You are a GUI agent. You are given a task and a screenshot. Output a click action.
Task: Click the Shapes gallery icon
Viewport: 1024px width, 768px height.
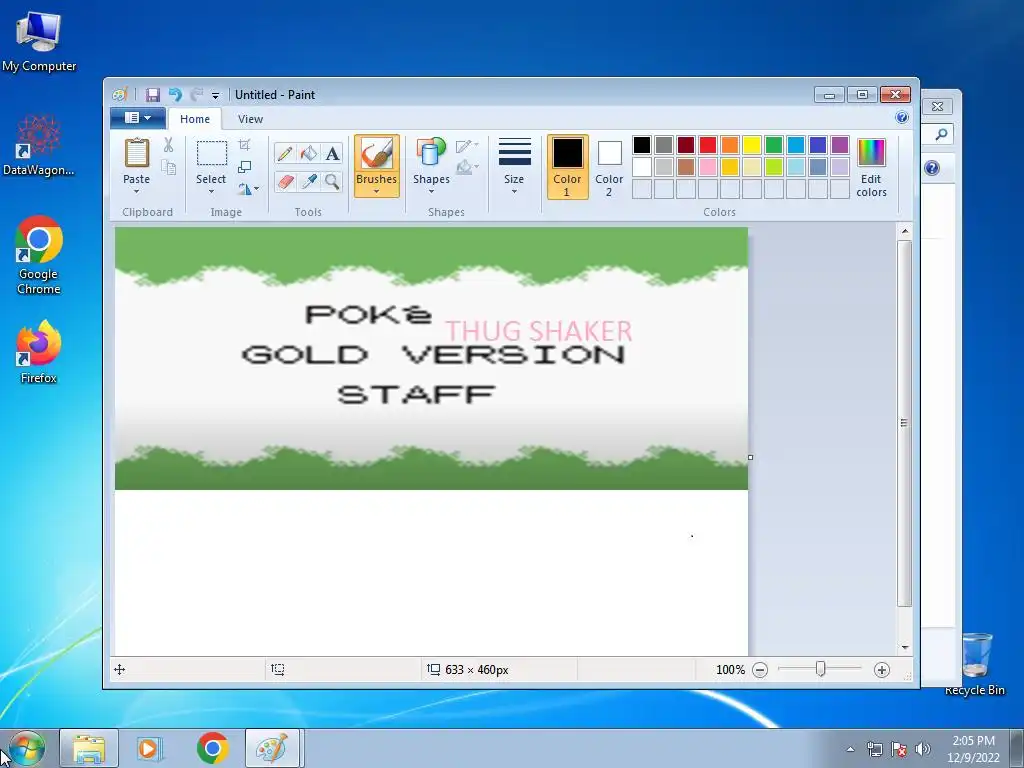(x=431, y=153)
